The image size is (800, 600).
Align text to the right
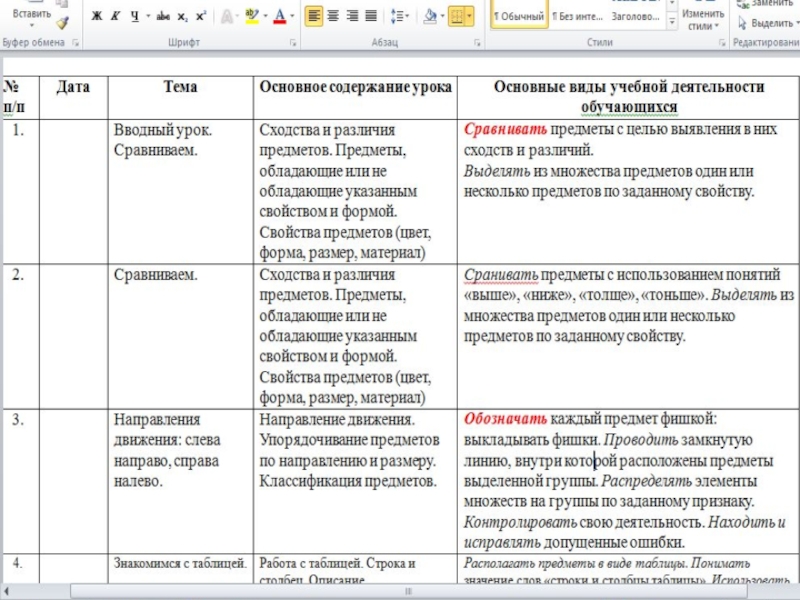click(x=352, y=16)
